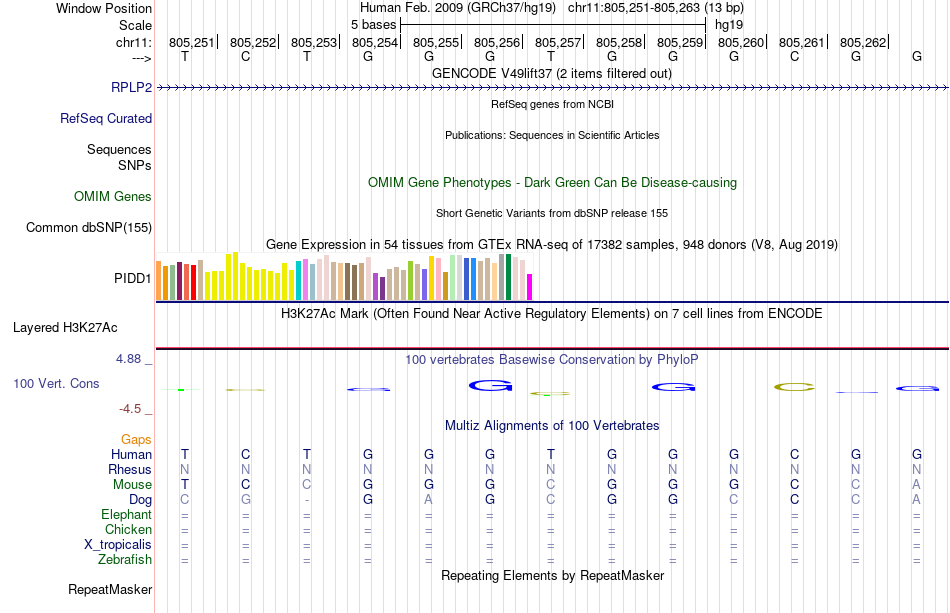Click the Zebrafish species row label

[125, 559]
